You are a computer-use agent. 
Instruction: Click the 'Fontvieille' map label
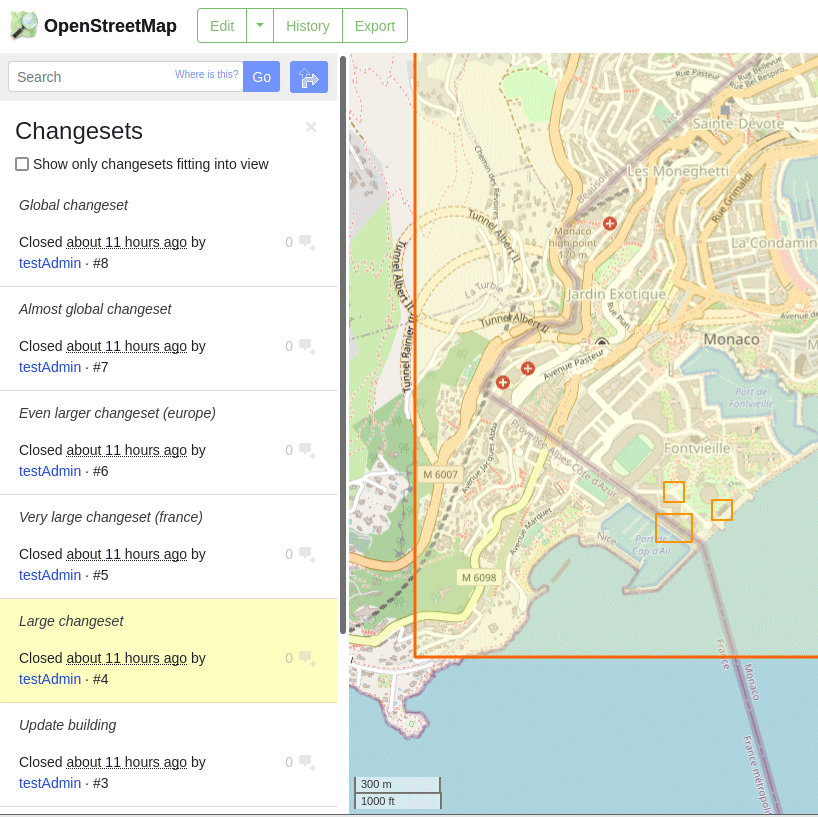[697, 448]
